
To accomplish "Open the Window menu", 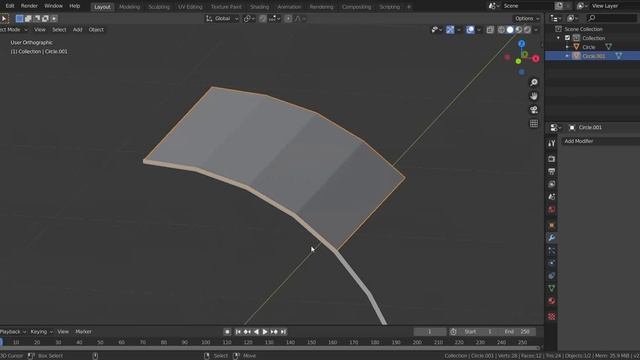I will tap(53, 6).
